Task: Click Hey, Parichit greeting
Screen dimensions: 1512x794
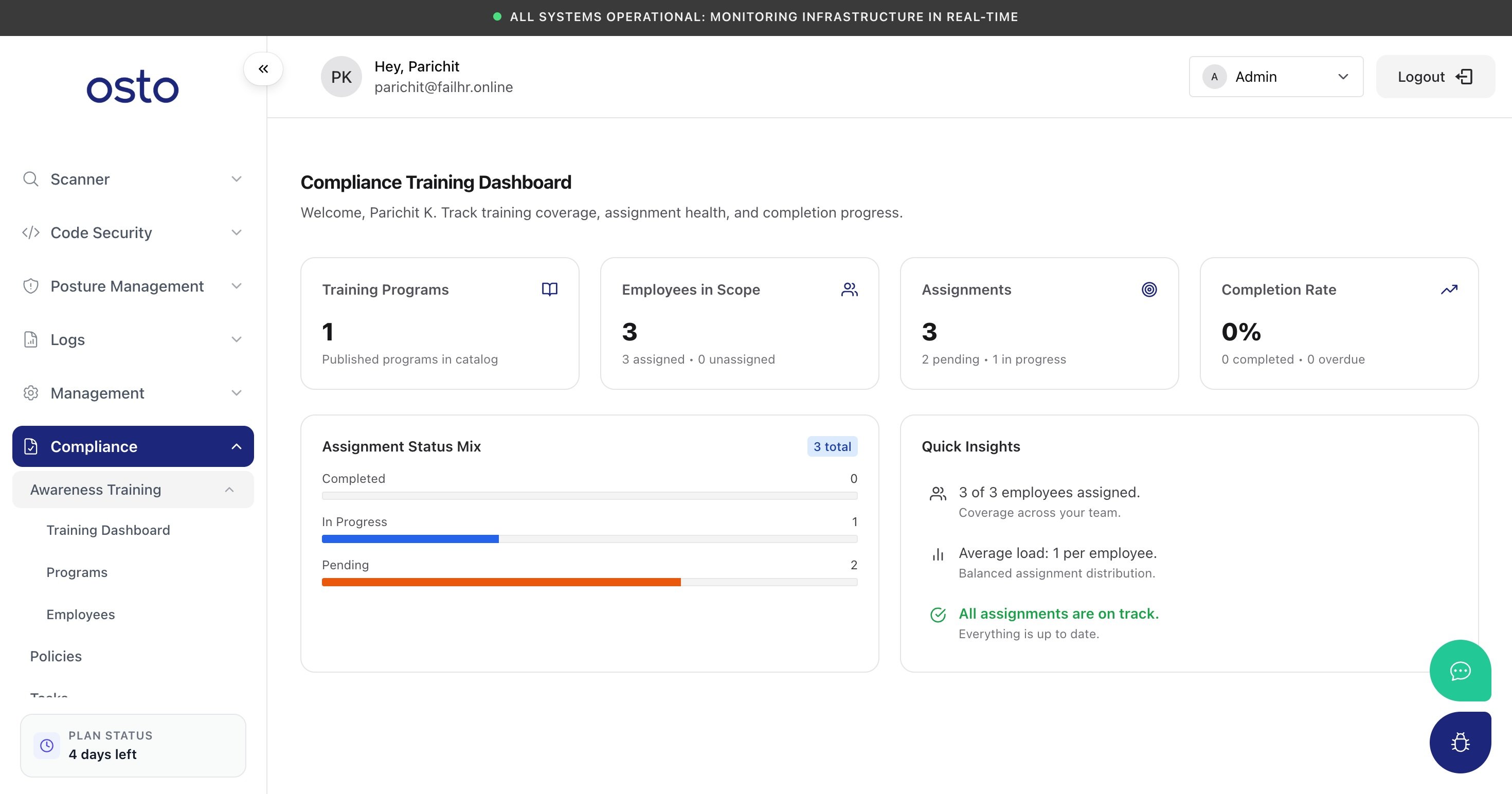Action: click(x=417, y=66)
